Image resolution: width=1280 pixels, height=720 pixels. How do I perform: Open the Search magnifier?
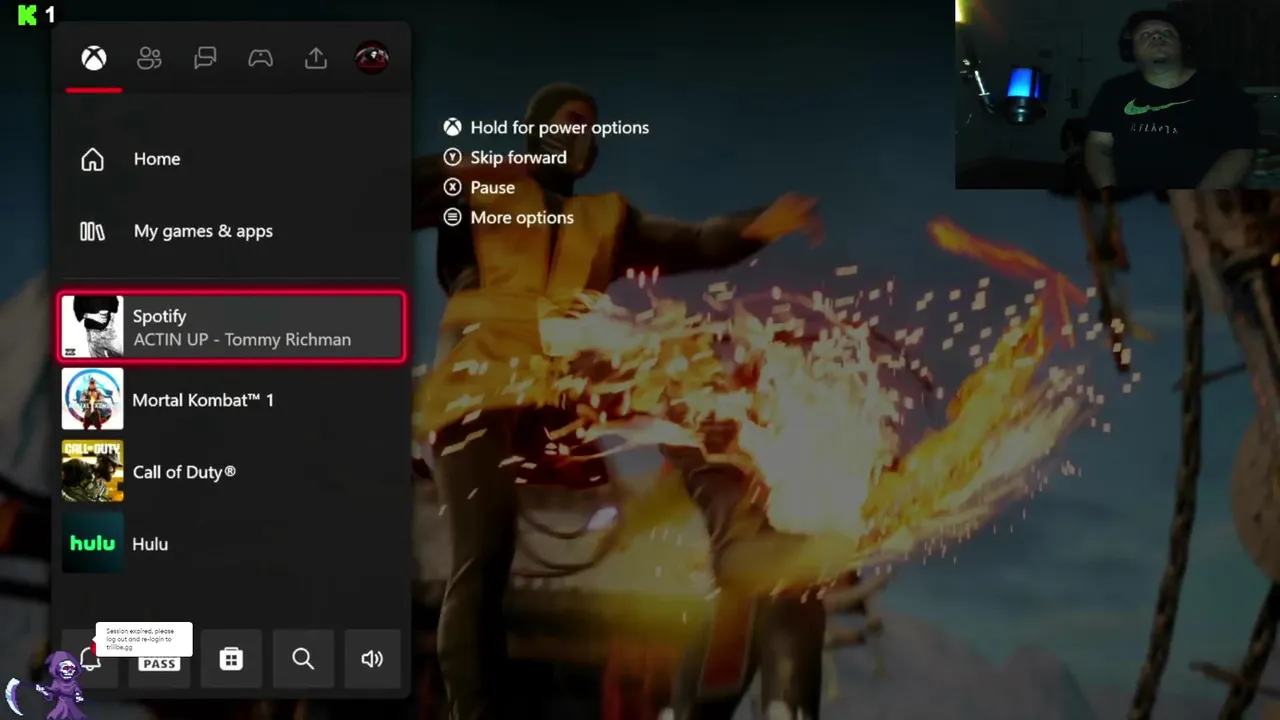303,658
